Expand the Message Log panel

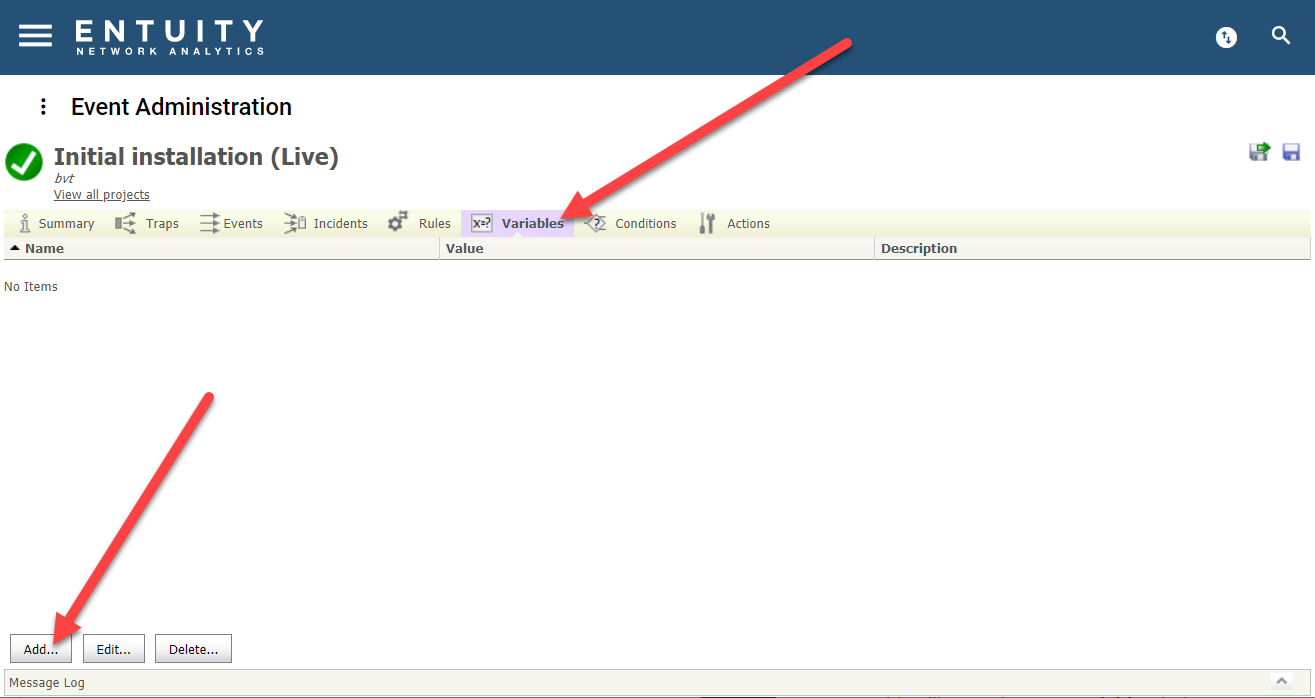pyautogui.click(x=1281, y=681)
